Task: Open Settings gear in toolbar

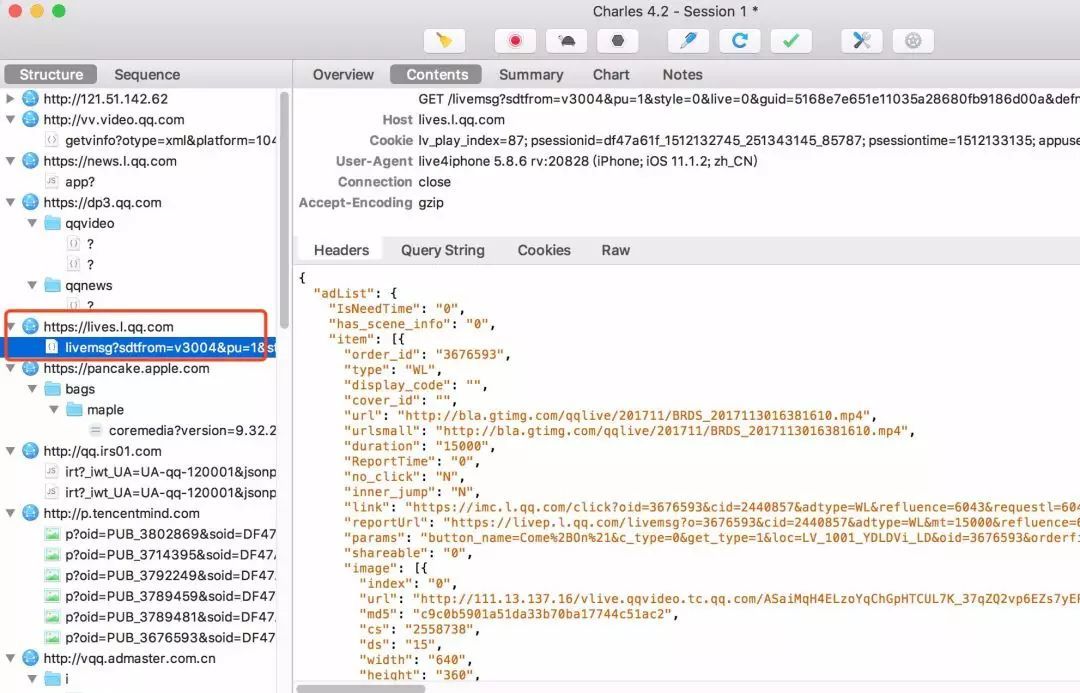Action: (912, 41)
